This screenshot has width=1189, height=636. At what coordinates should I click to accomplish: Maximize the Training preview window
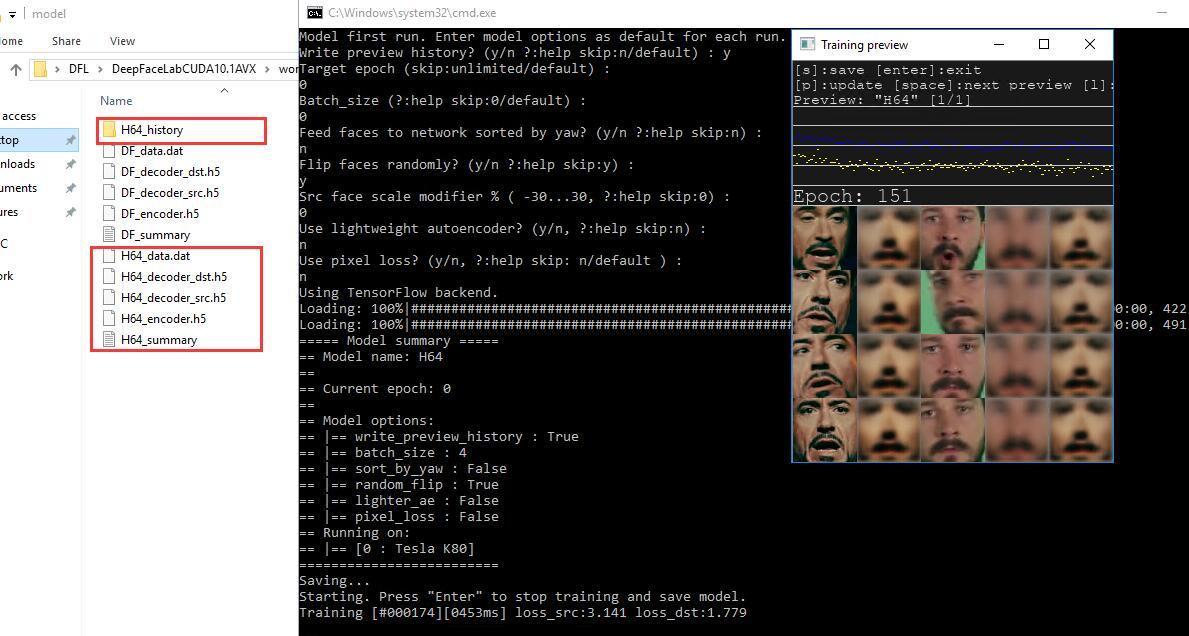point(1044,44)
